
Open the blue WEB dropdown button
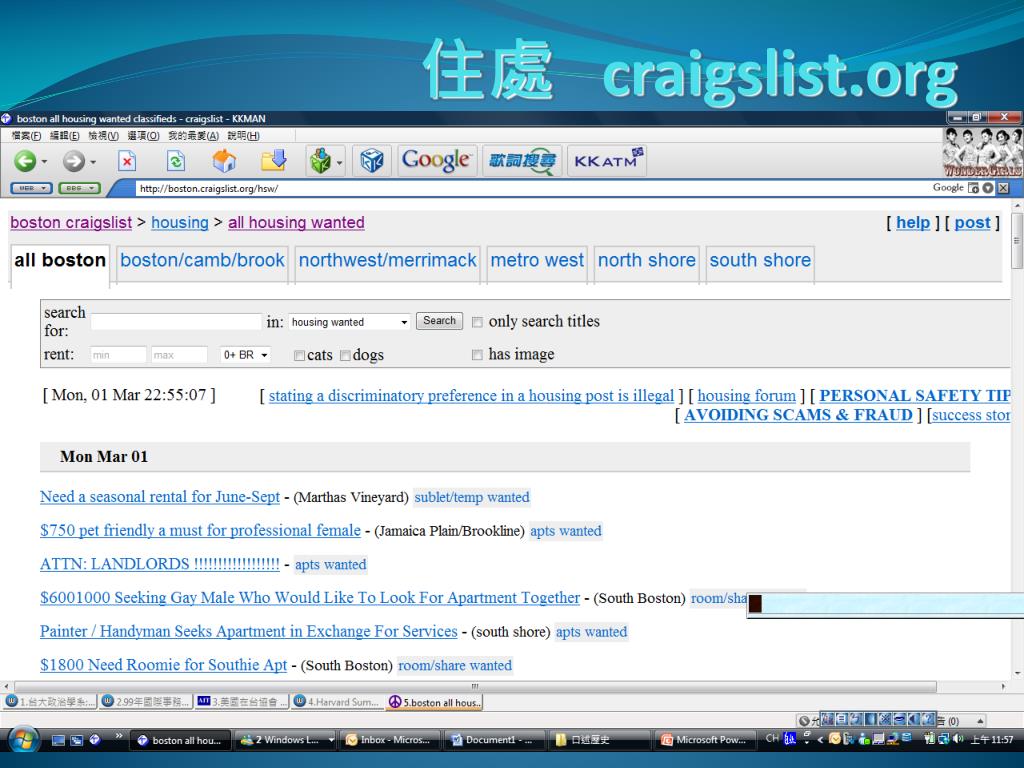pos(31,188)
